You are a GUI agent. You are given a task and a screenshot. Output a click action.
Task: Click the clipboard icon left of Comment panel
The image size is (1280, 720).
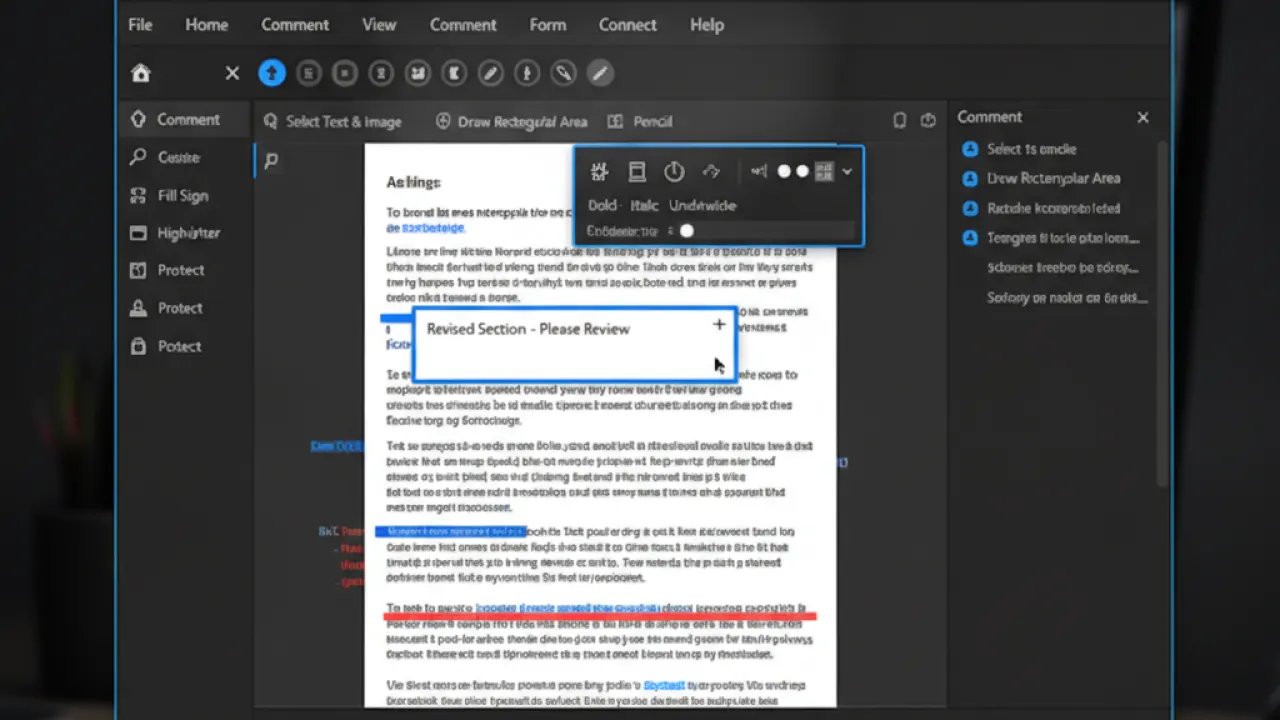point(899,120)
